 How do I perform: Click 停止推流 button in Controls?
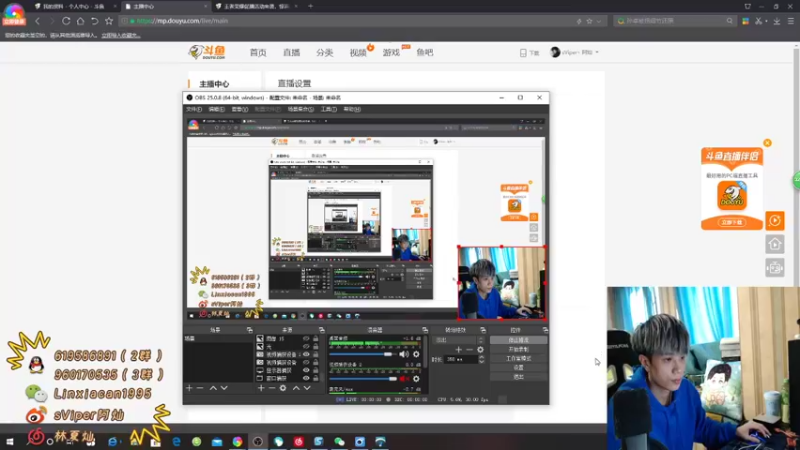(x=518, y=340)
